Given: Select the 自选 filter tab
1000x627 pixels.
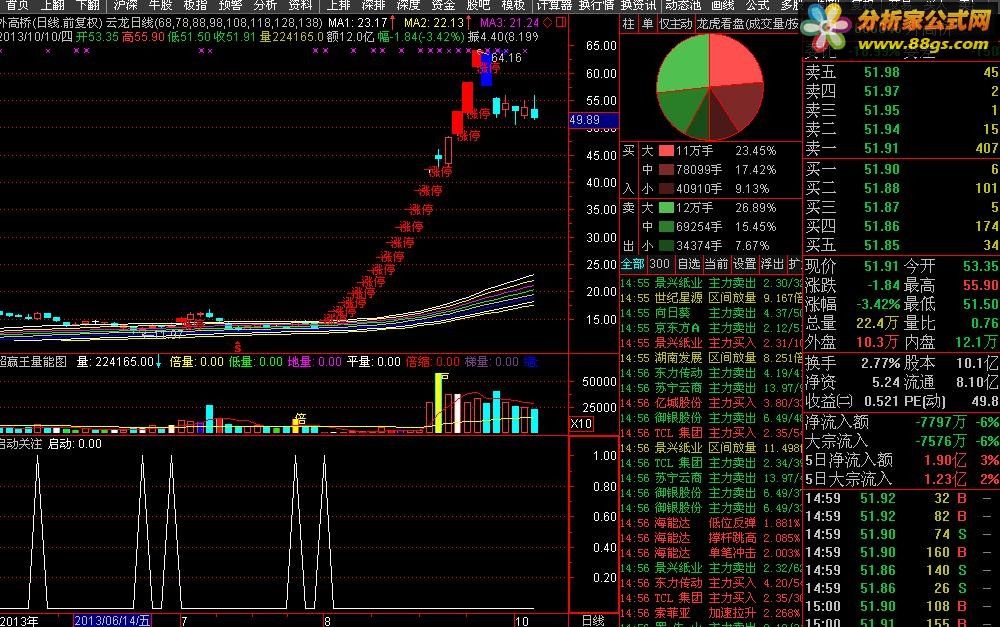Looking at the screenshot, I should coord(688,263).
